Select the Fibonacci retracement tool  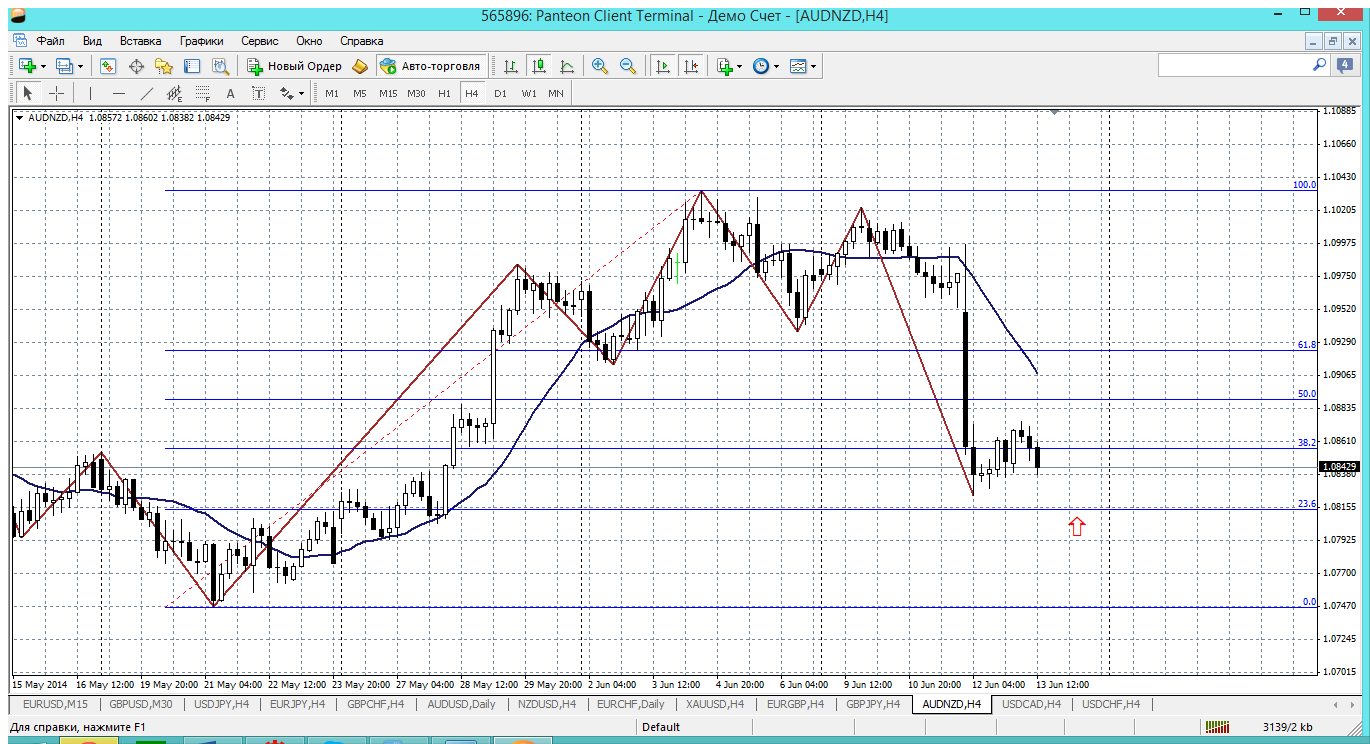click(x=202, y=93)
